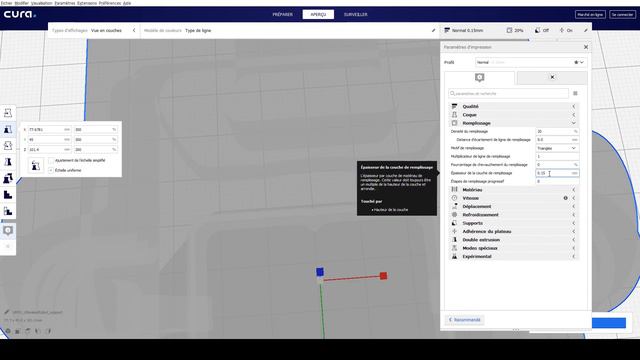Click the star icon in Profil field

tap(576, 62)
